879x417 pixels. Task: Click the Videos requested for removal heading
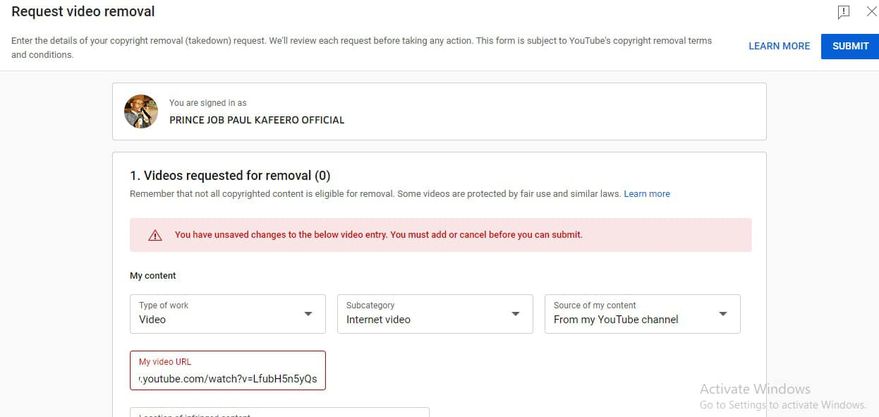tap(230, 175)
